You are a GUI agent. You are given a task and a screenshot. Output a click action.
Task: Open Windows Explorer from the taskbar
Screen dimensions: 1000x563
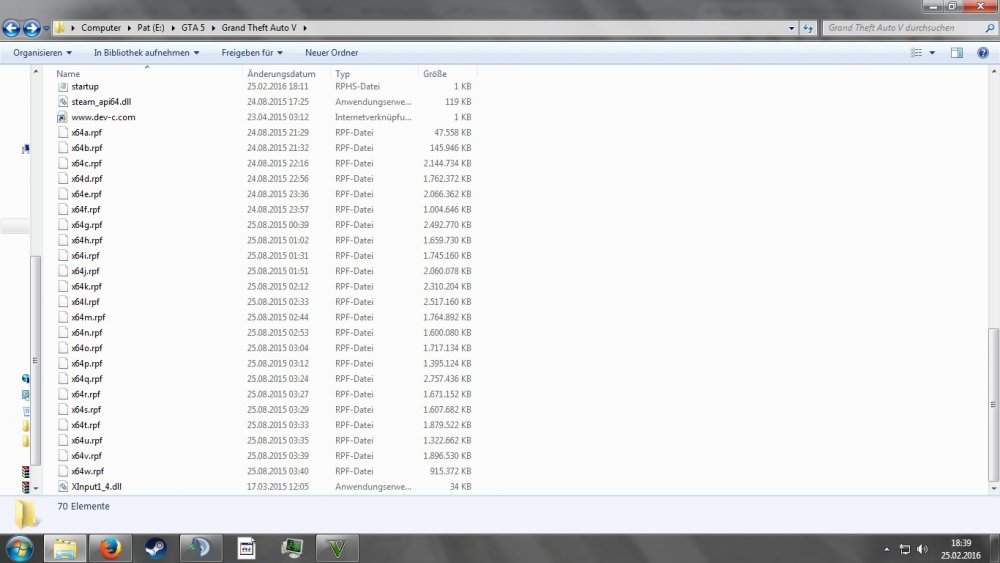pos(64,548)
